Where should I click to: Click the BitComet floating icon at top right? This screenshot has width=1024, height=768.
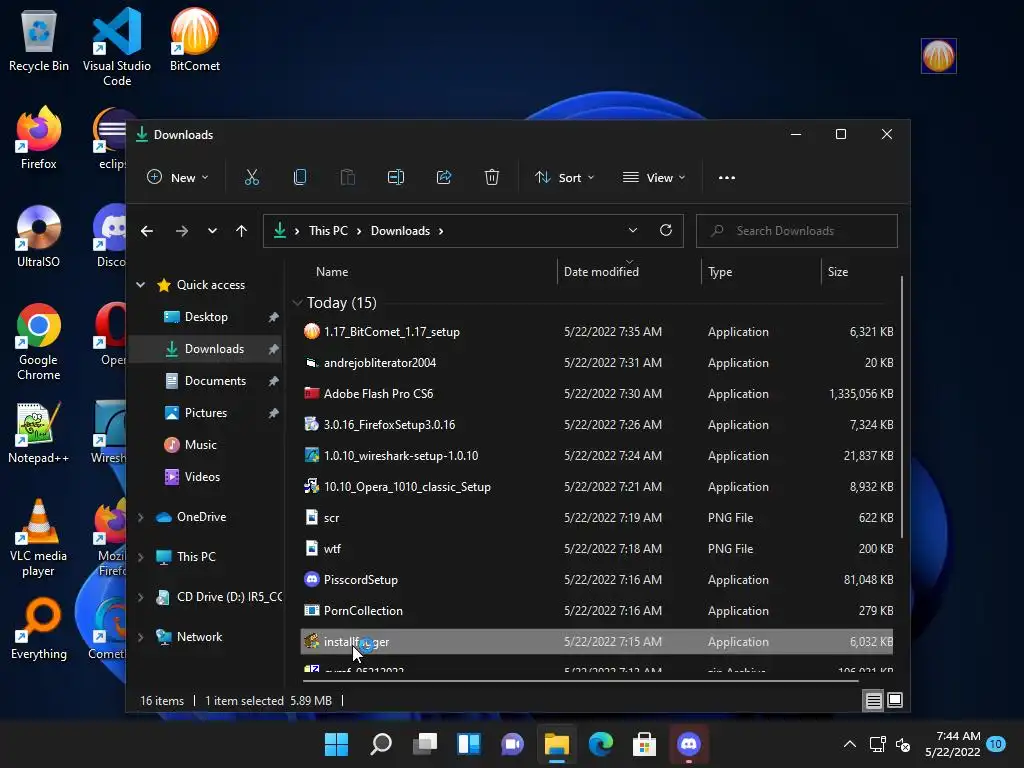tap(938, 56)
